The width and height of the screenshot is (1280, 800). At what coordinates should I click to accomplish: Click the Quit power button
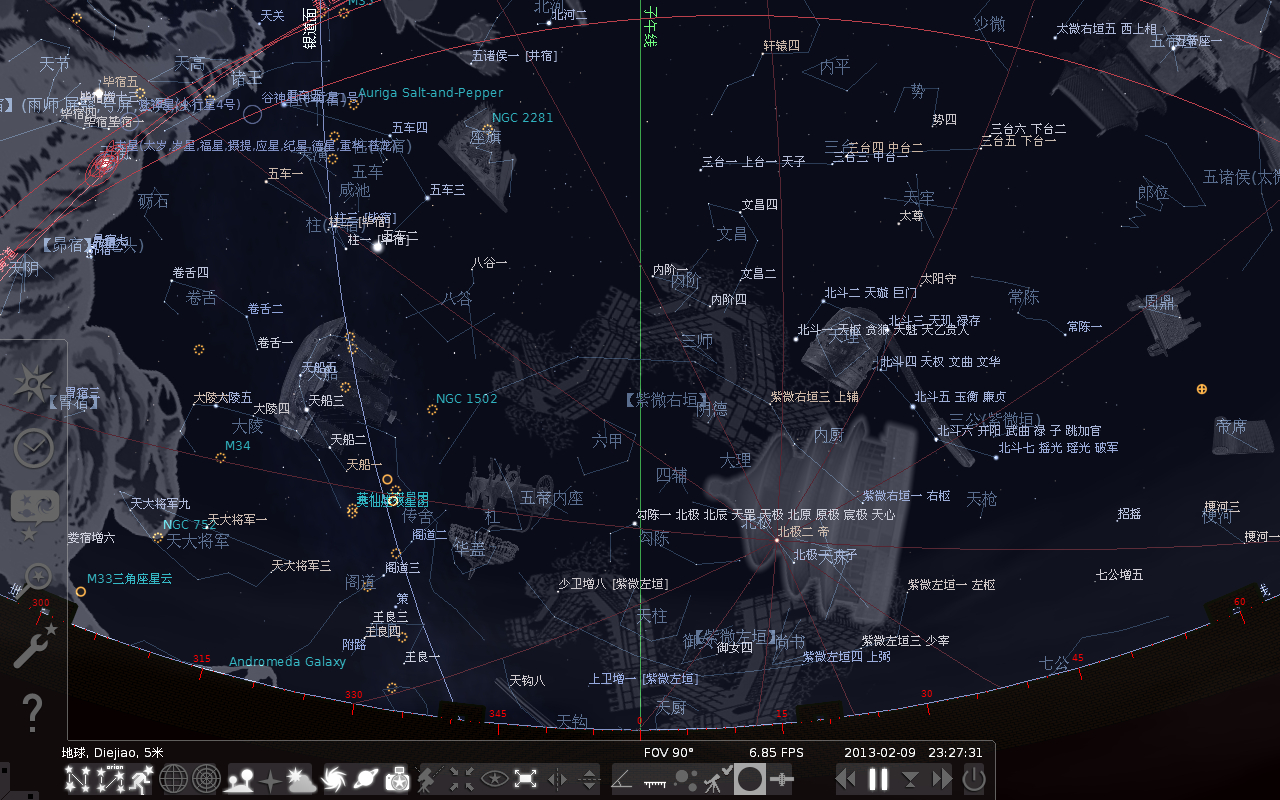click(973, 779)
